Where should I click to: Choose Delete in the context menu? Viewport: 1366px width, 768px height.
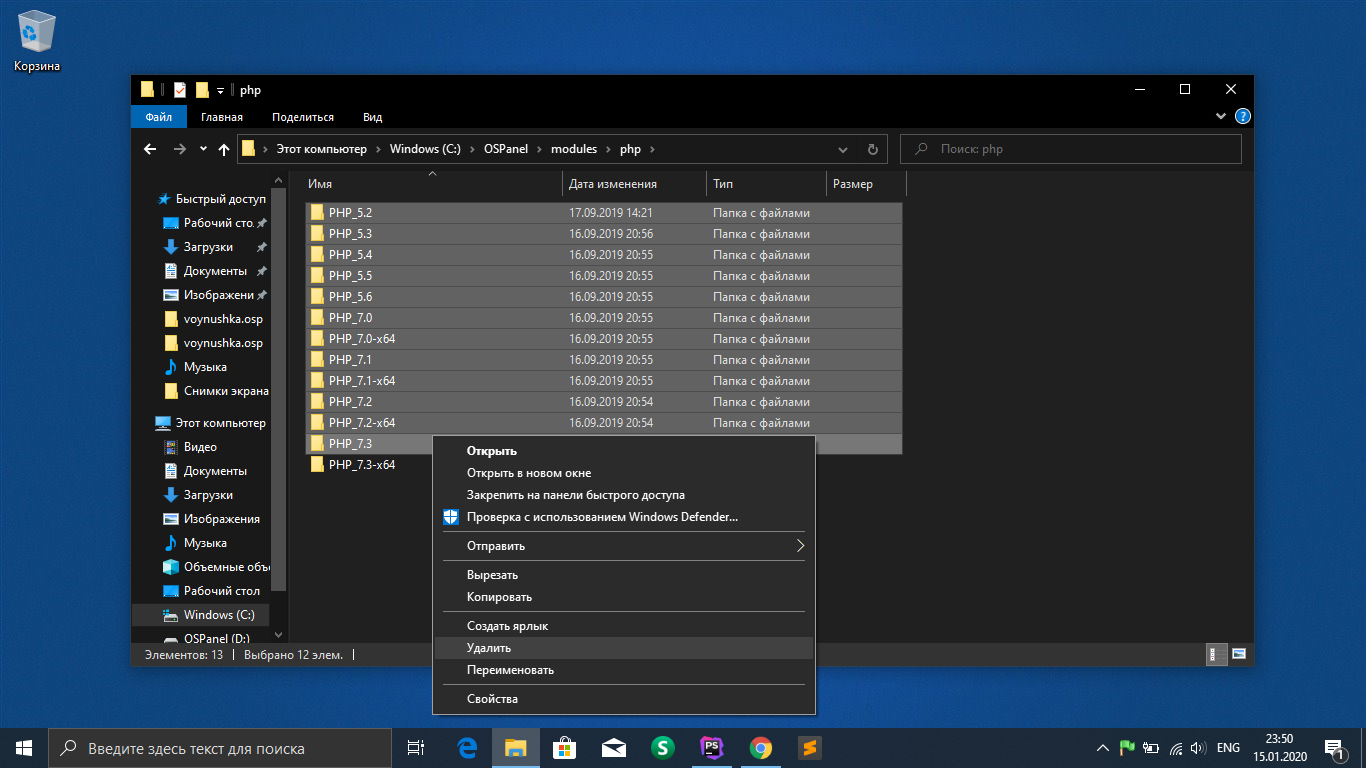489,648
